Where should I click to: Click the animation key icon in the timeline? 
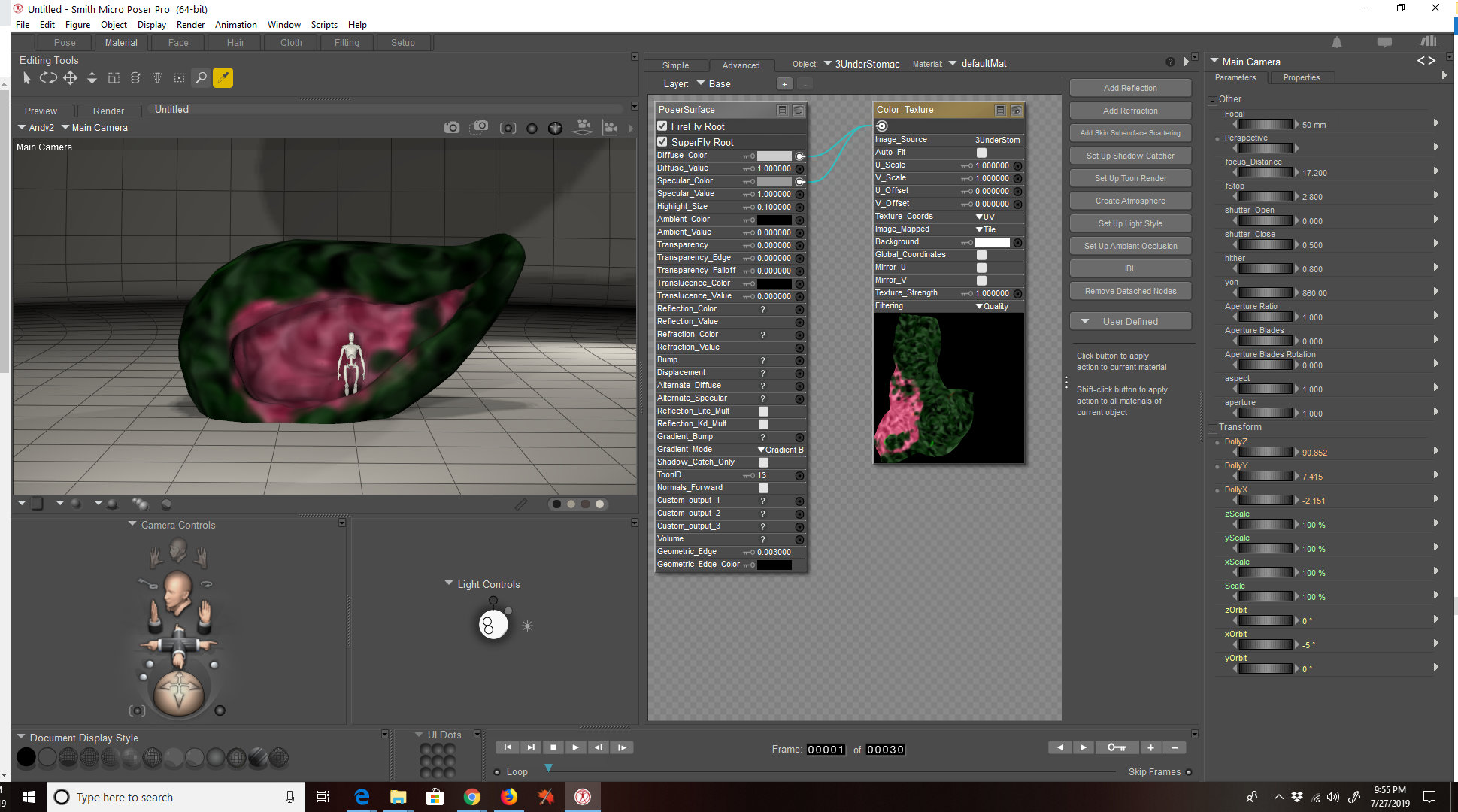click(1116, 747)
